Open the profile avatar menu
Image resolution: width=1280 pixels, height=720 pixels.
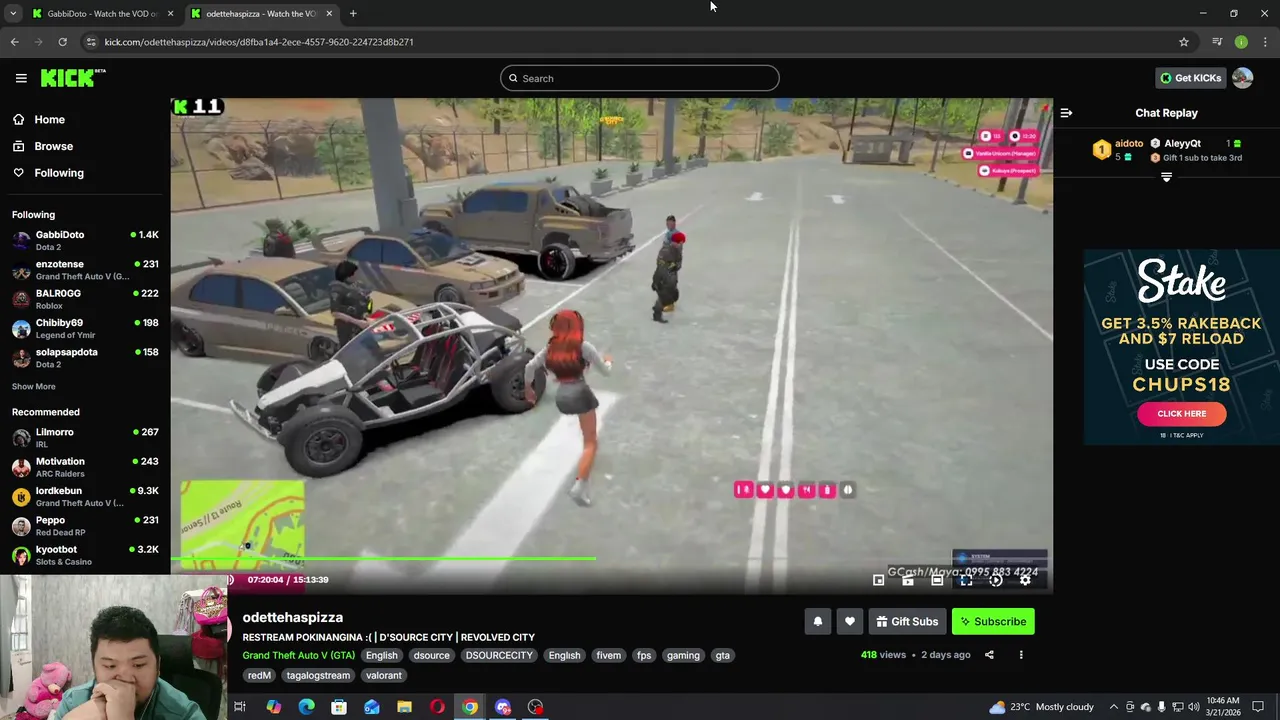pyautogui.click(x=1243, y=78)
